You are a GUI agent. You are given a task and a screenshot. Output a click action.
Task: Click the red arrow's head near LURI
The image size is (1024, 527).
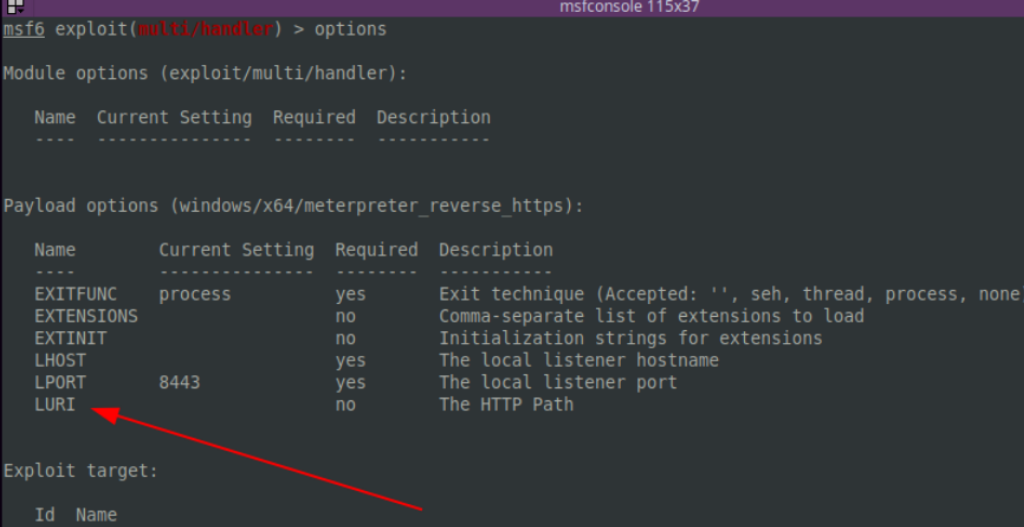coord(100,412)
